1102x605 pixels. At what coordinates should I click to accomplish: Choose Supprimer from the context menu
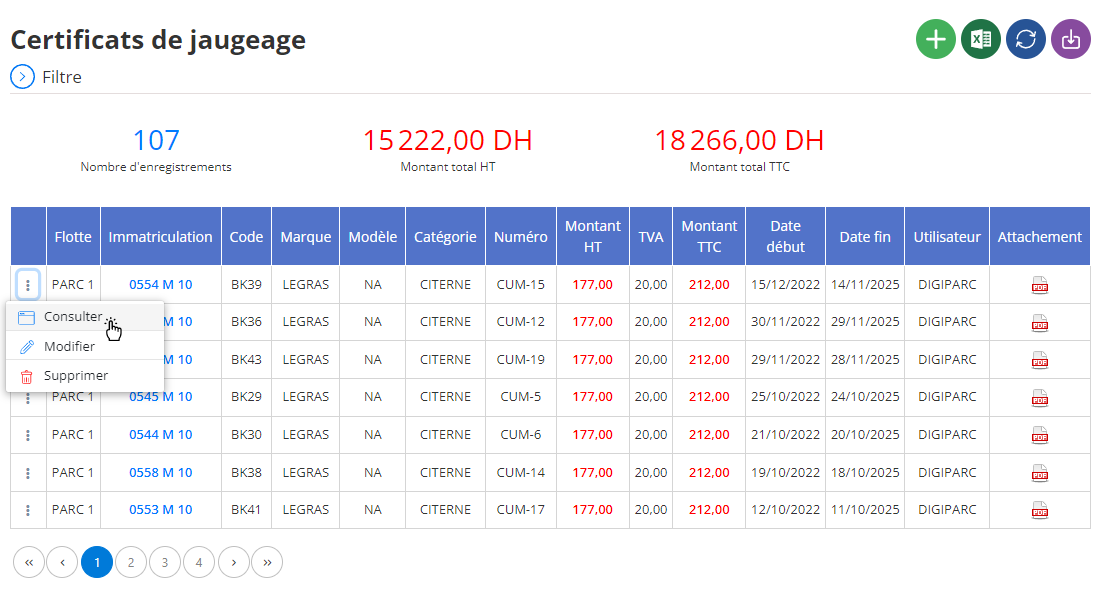(85, 376)
